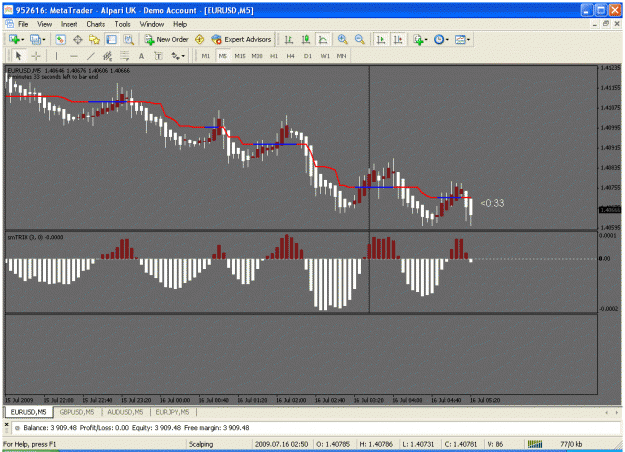Switch to the AUDUSD,M5 chart tab
The image size is (625, 452).
point(125,412)
